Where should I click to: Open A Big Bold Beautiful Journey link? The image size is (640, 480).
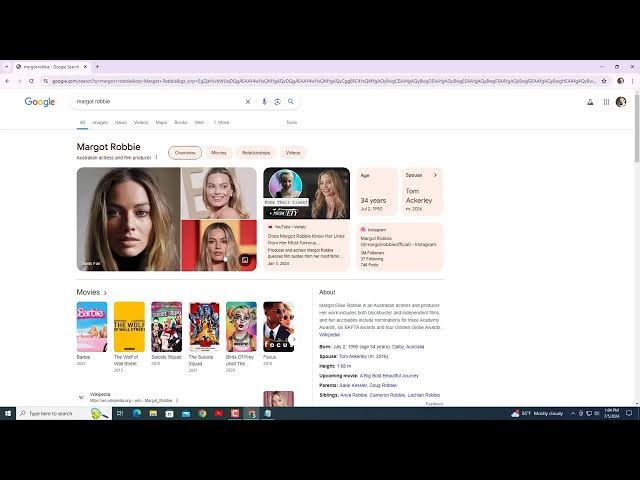389,376
